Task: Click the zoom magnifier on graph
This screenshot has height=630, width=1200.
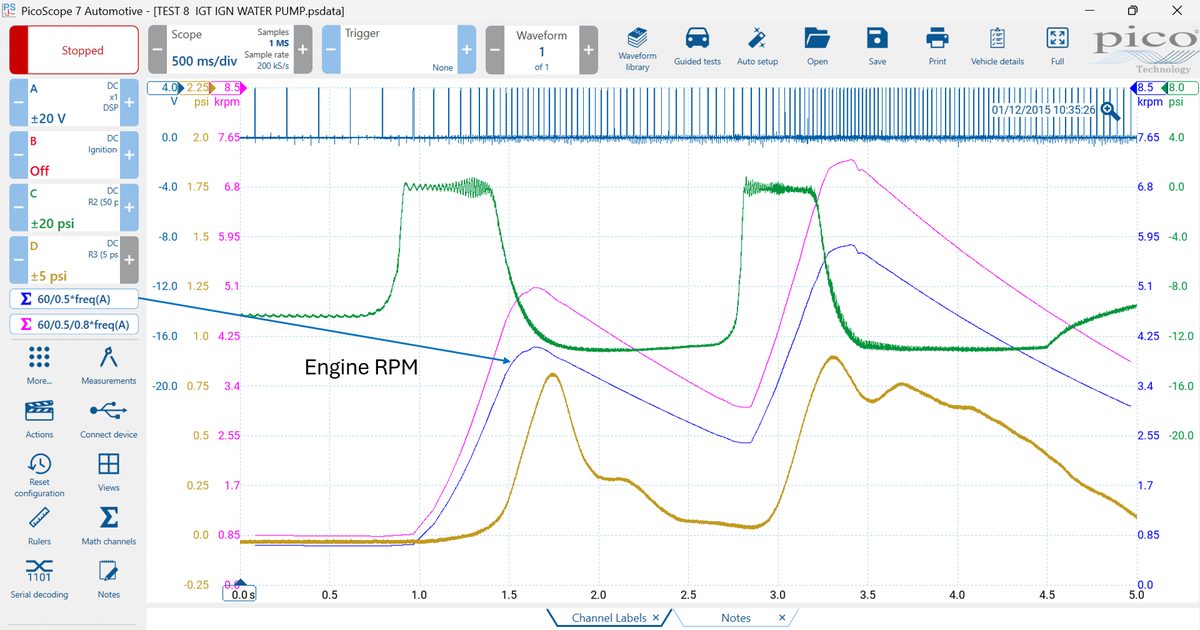Action: 1111,111
